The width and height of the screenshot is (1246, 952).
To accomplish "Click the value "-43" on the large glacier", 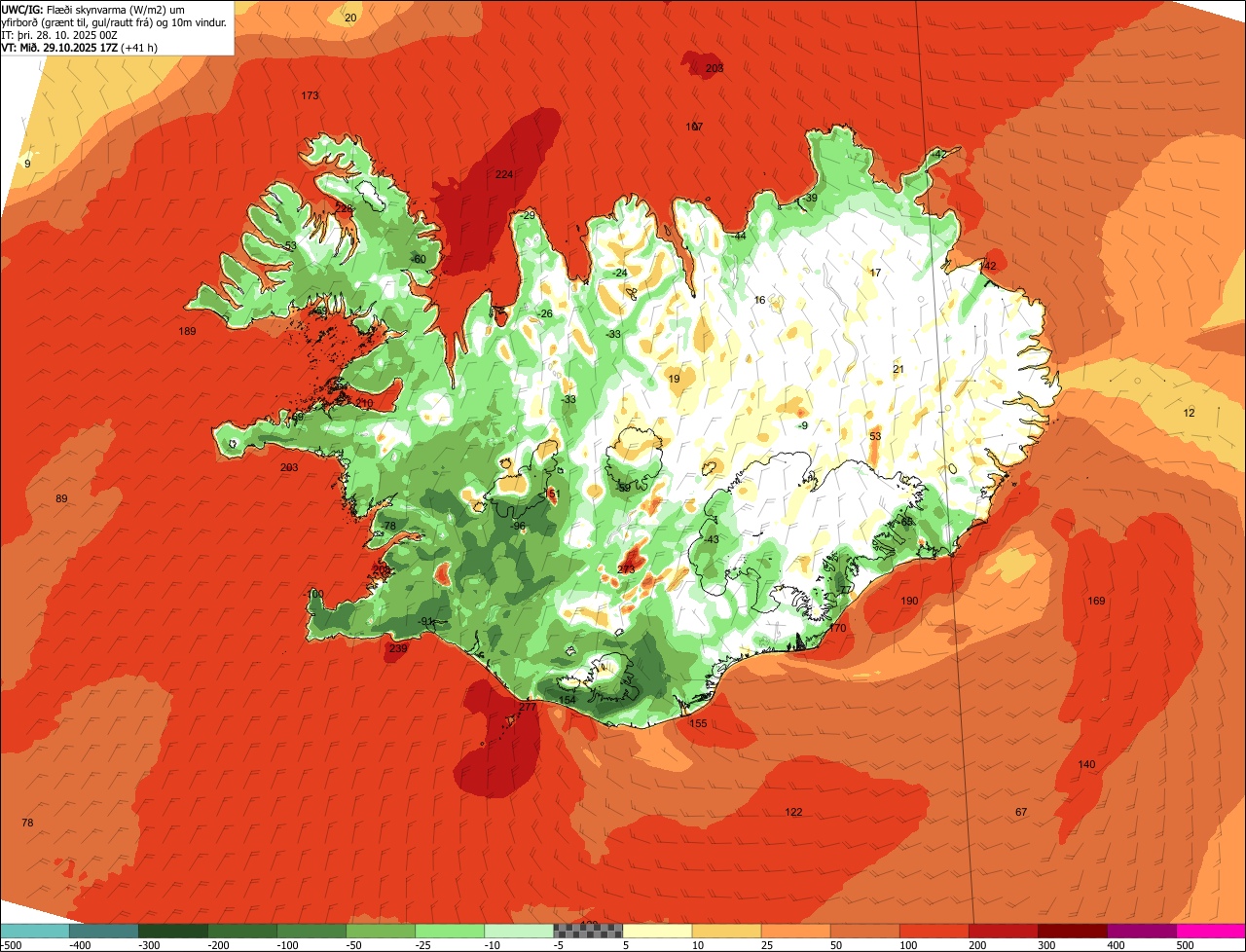I will [712, 539].
